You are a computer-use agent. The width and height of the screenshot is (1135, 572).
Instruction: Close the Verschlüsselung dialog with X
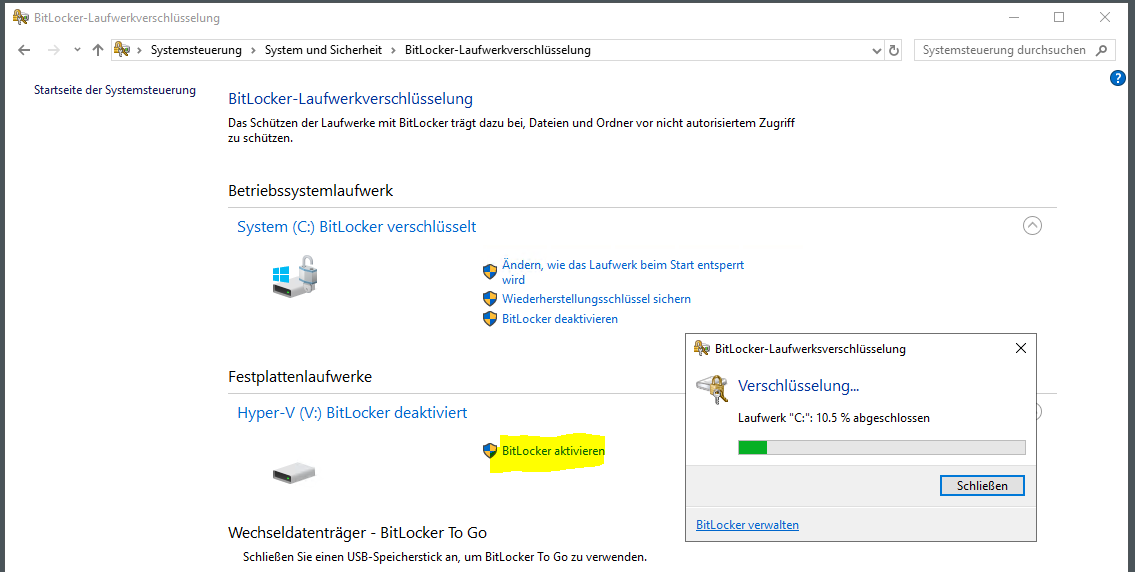click(1021, 348)
